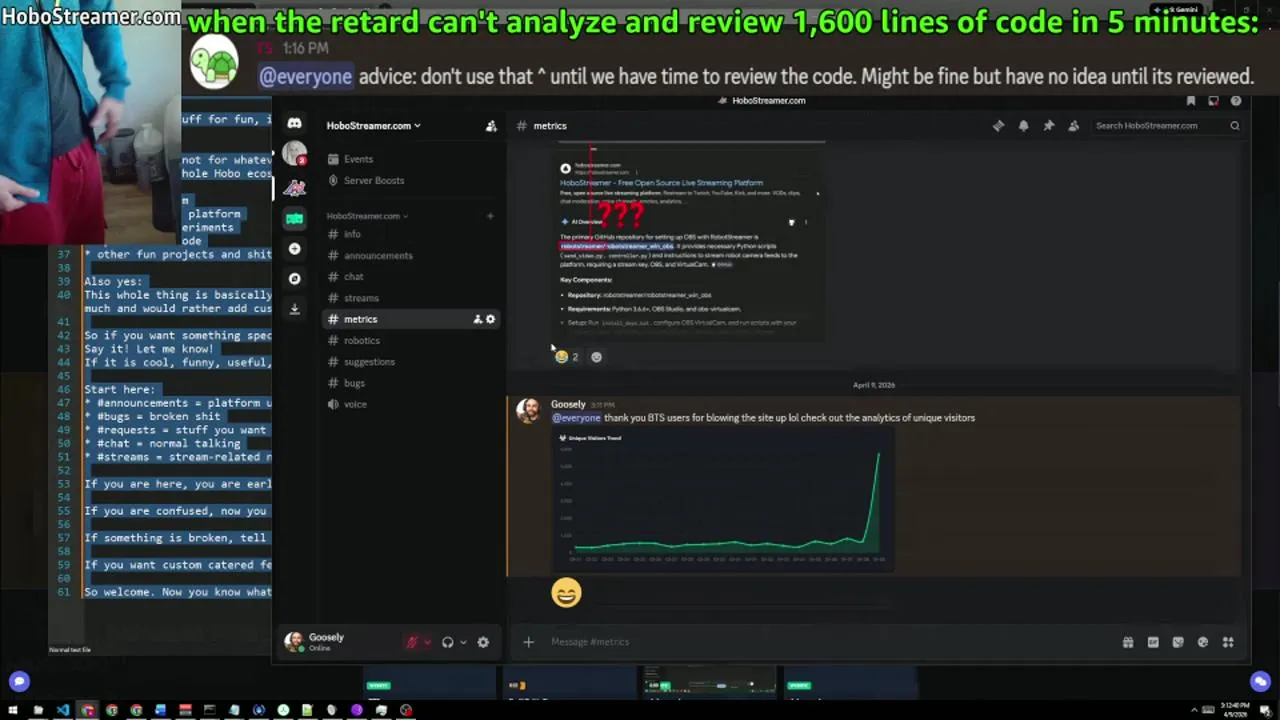The width and height of the screenshot is (1280, 720).
Task: Click the large grinning emoji below the graph
Action: click(x=566, y=593)
